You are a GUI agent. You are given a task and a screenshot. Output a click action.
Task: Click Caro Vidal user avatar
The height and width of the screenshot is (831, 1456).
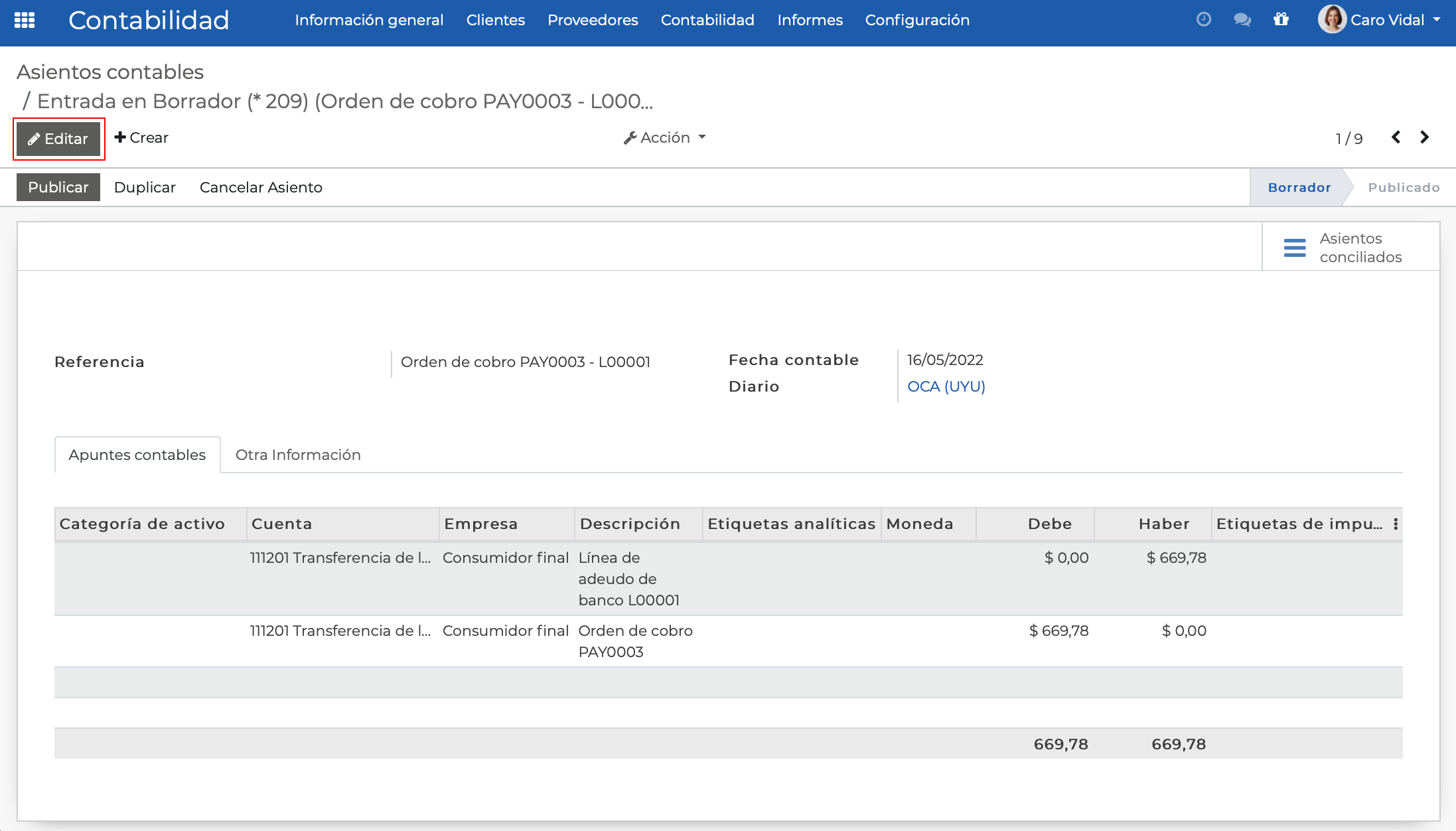[1331, 20]
